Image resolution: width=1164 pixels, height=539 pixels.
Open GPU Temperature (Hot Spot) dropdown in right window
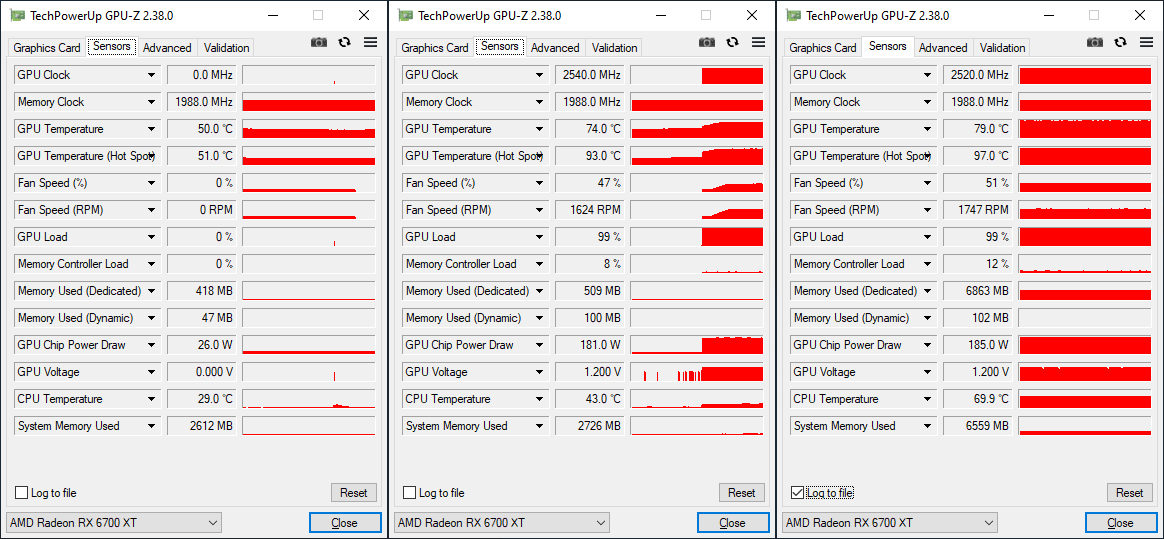tap(928, 156)
